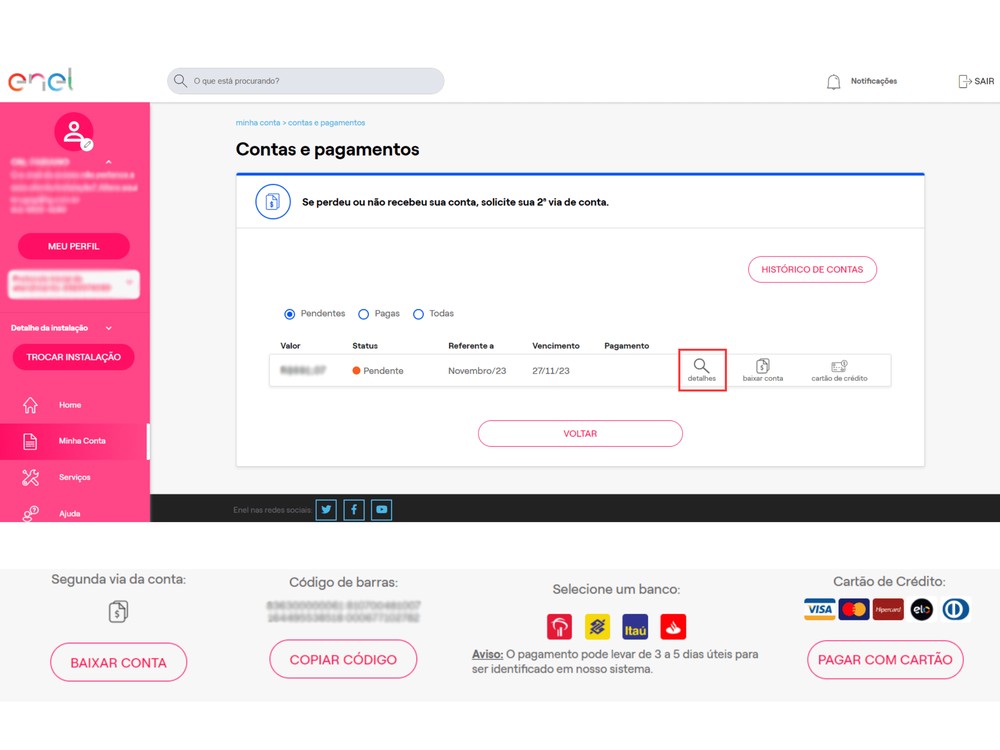Open Serviços in the sidebar
This screenshot has width=1000, height=750.
pyautogui.click(x=75, y=477)
